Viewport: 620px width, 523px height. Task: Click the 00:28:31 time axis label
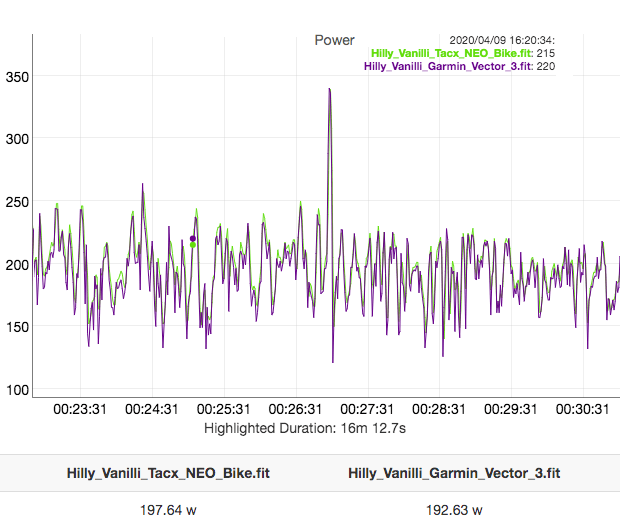click(440, 409)
